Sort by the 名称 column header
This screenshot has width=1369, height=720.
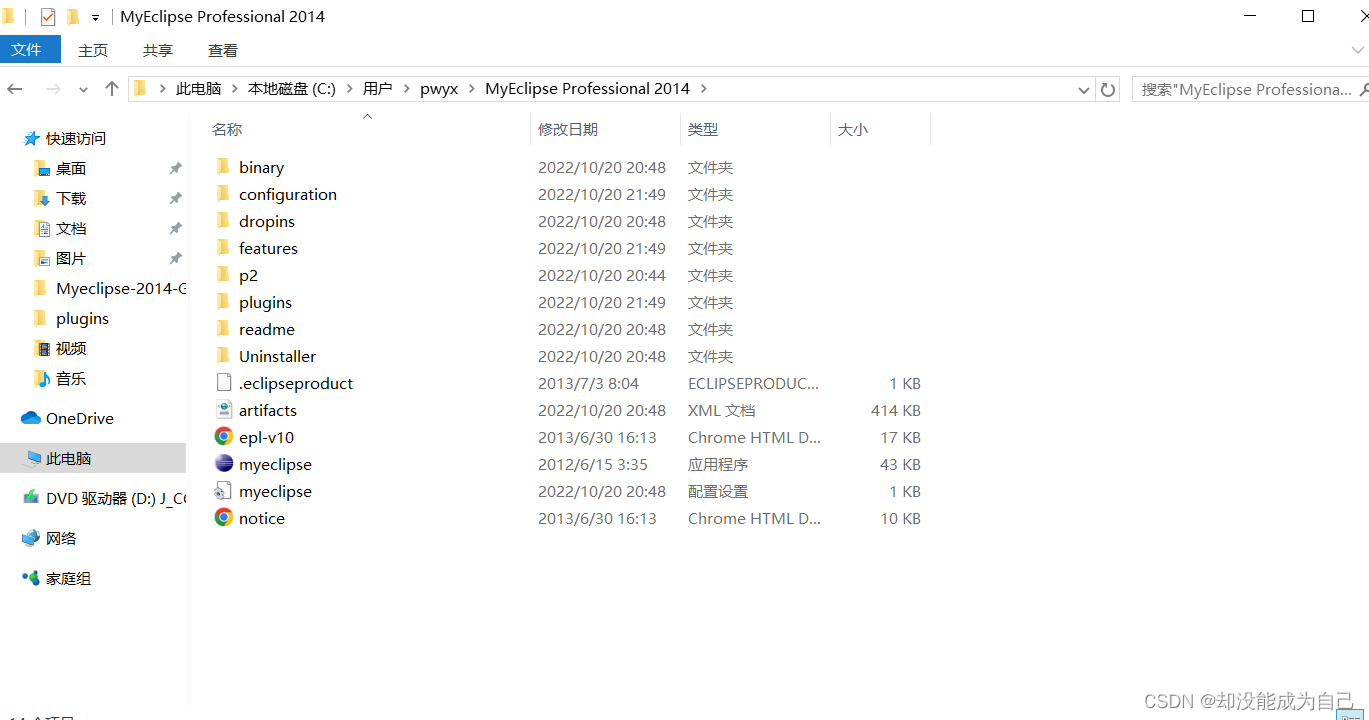(227, 129)
